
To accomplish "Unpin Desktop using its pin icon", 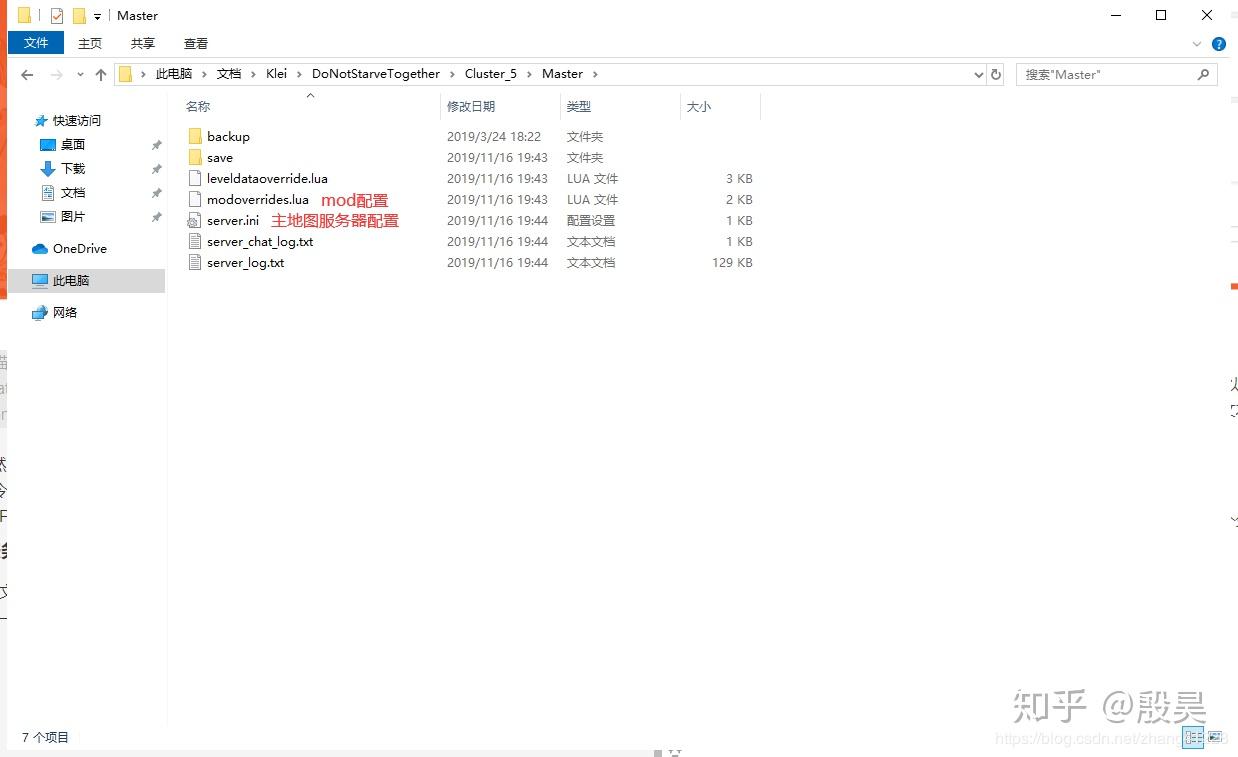I will click(156, 144).
